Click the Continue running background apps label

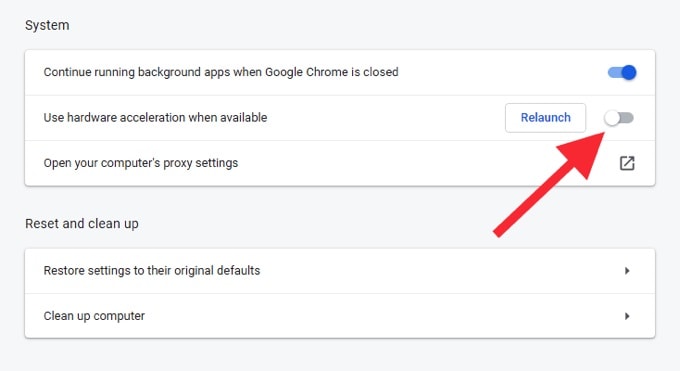click(x=221, y=72)
